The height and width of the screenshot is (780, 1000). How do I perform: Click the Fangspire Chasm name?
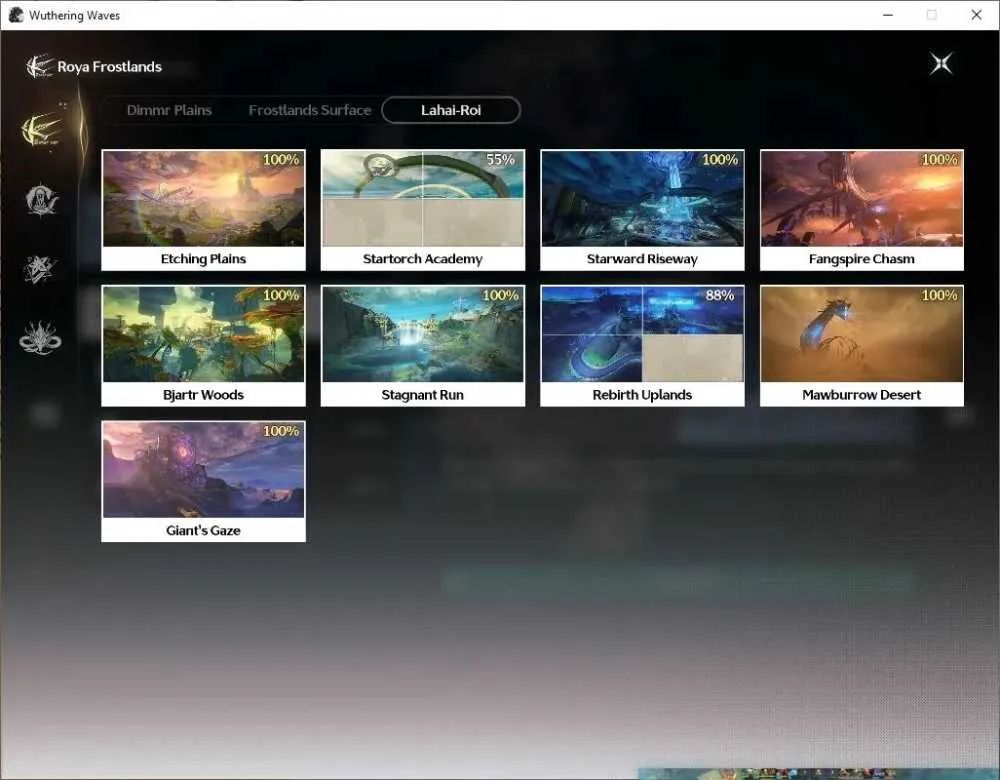coord(862,258)
